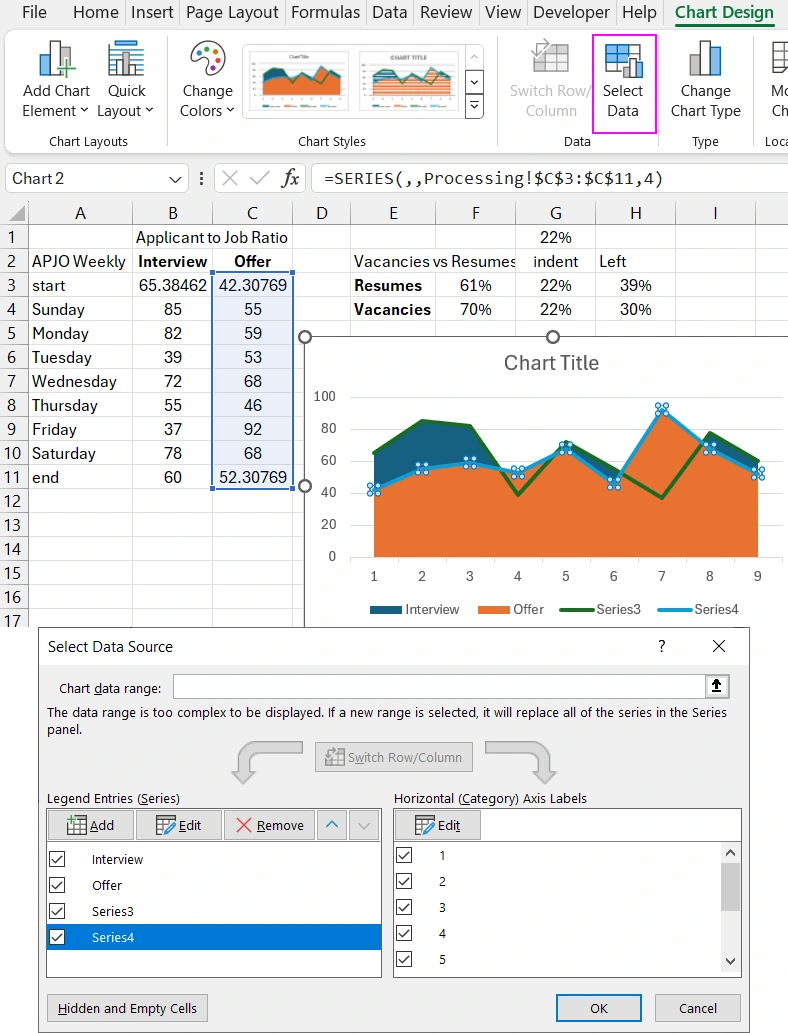Click the Insert Function fx icon
The width and height of the screenshot is (788, 1033).
[290, 178]
